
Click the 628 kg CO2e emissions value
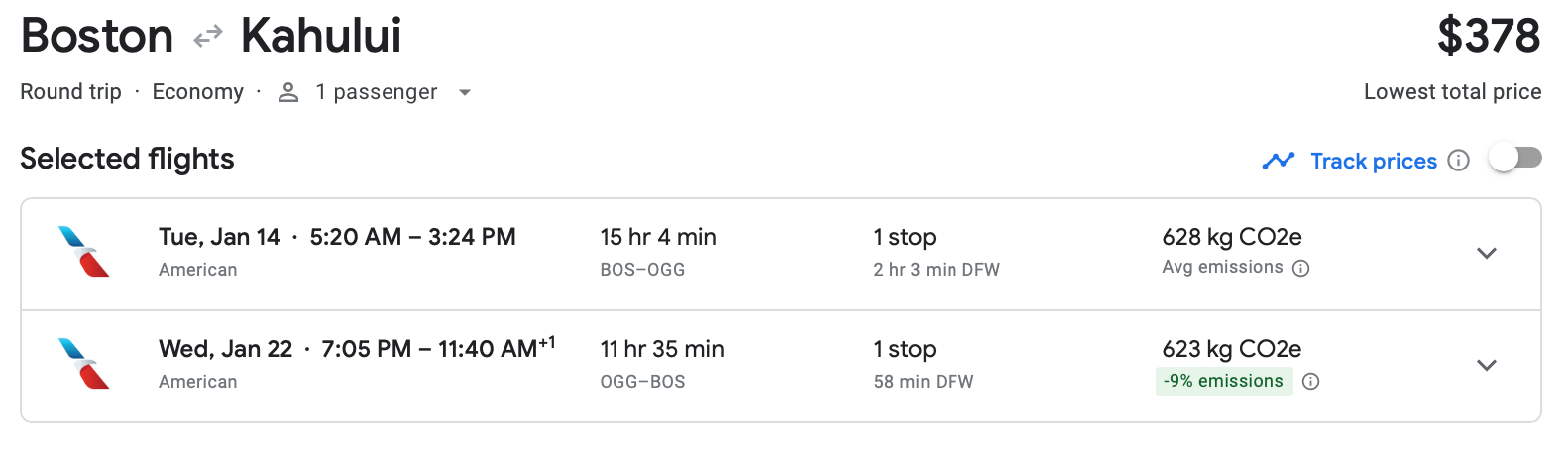click(1231, 237)
